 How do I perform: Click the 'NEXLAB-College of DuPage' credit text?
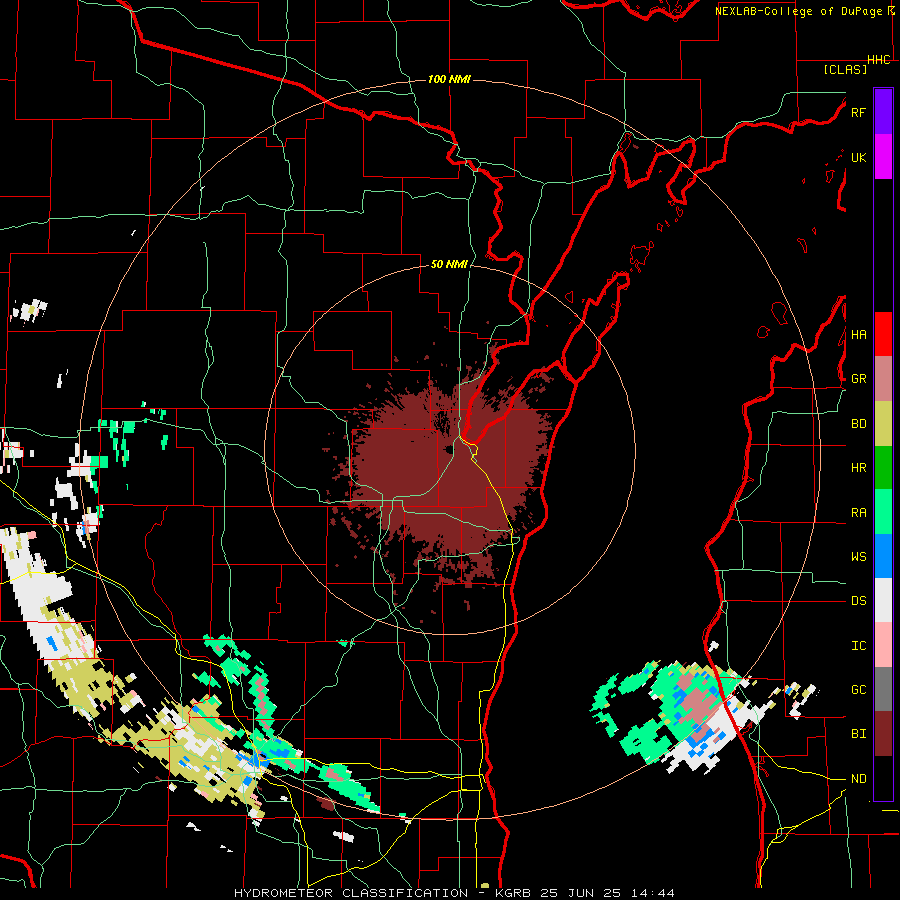pos(800,11)
